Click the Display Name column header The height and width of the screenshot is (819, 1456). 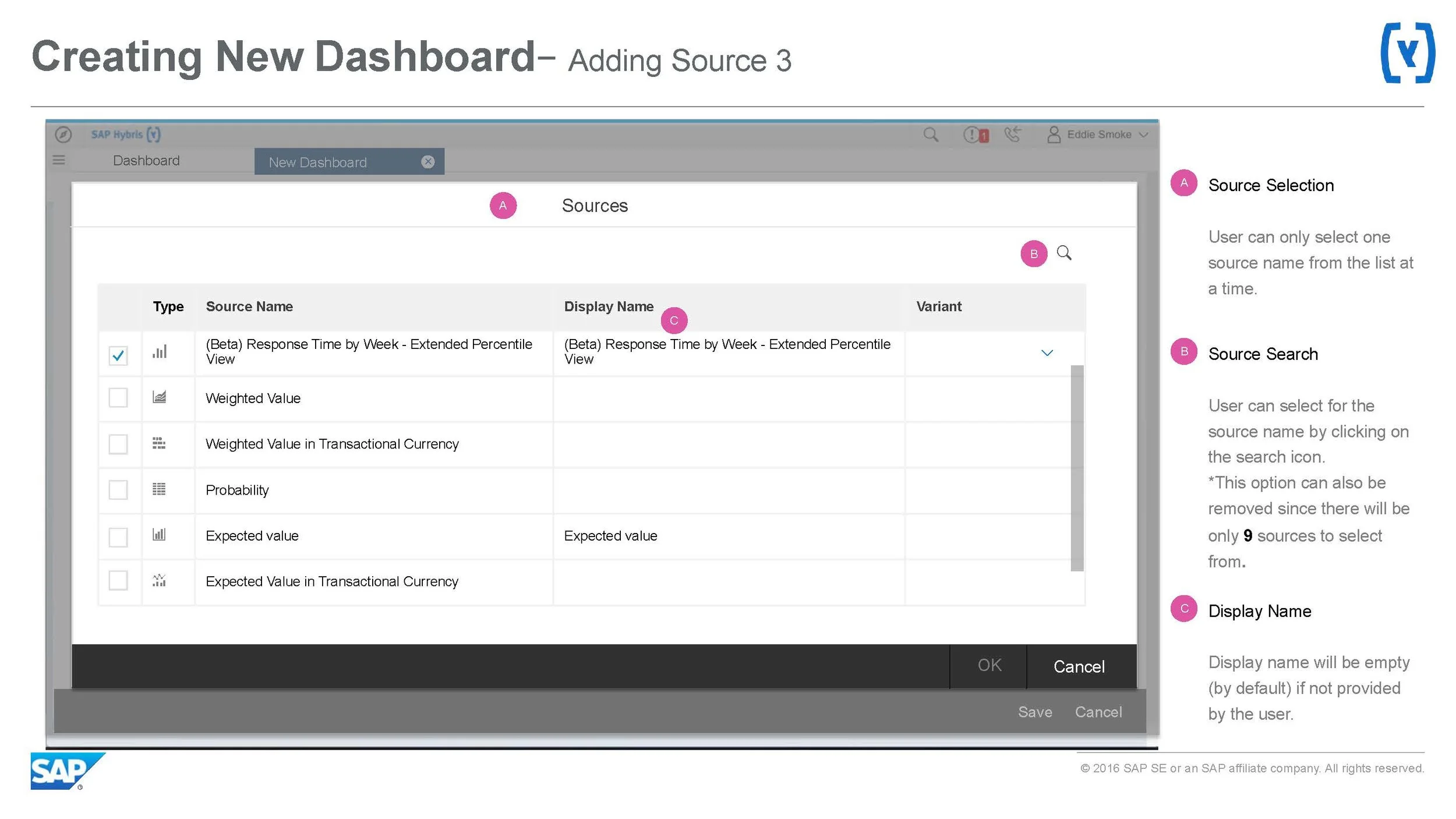pos(609,306)
